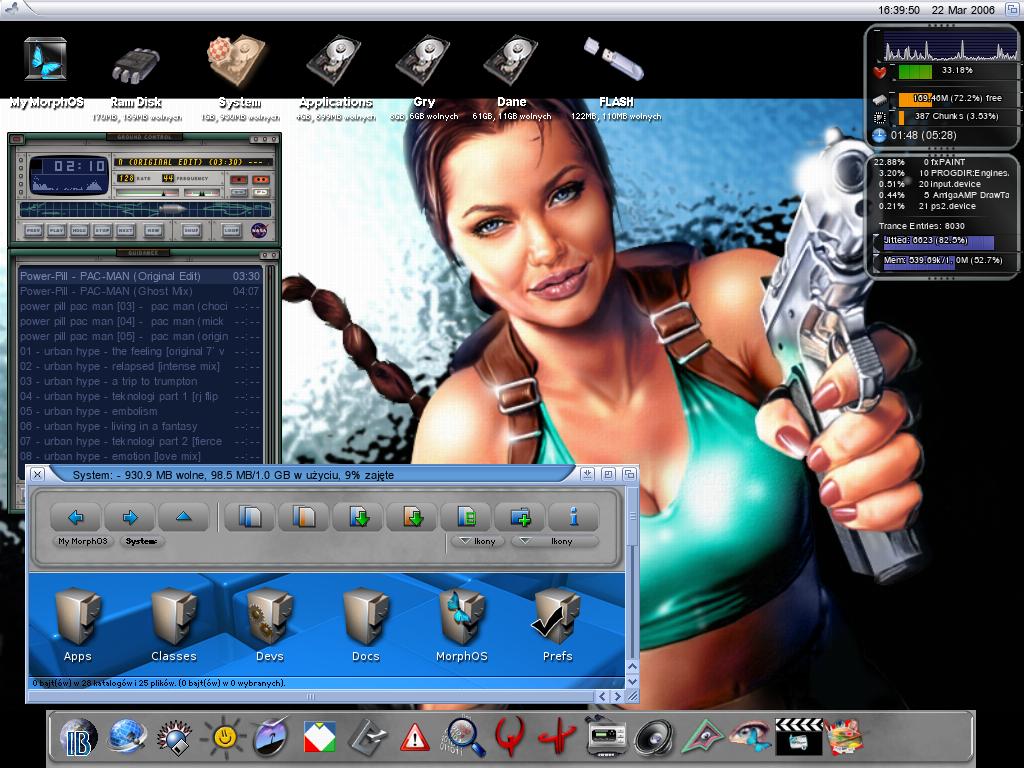Viewport: 1024px width, 768px height.
Task: Open the Ram Disk volume icon
Action: coord(136,65)
